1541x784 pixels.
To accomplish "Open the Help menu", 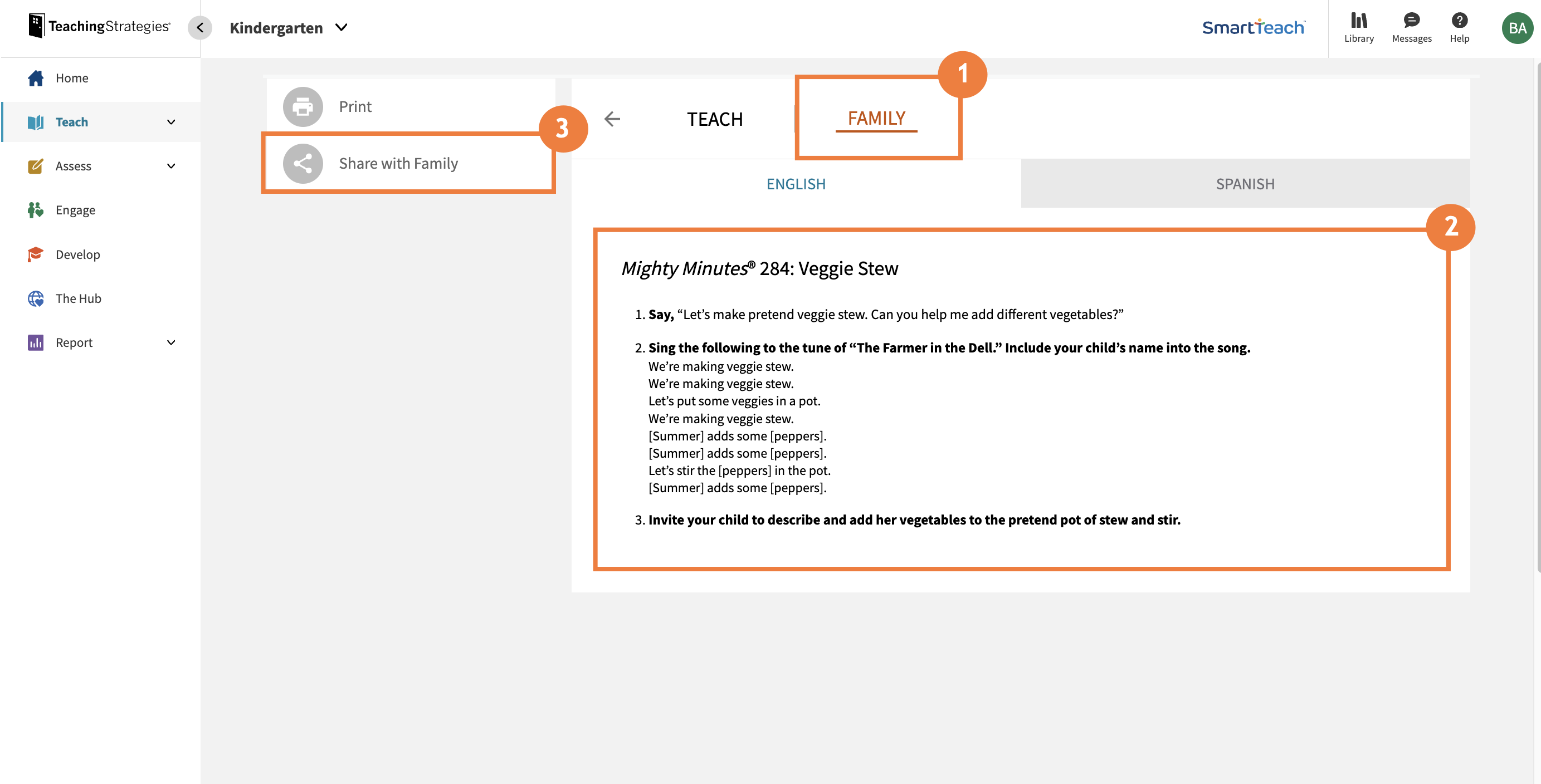I will point(1460,27).
